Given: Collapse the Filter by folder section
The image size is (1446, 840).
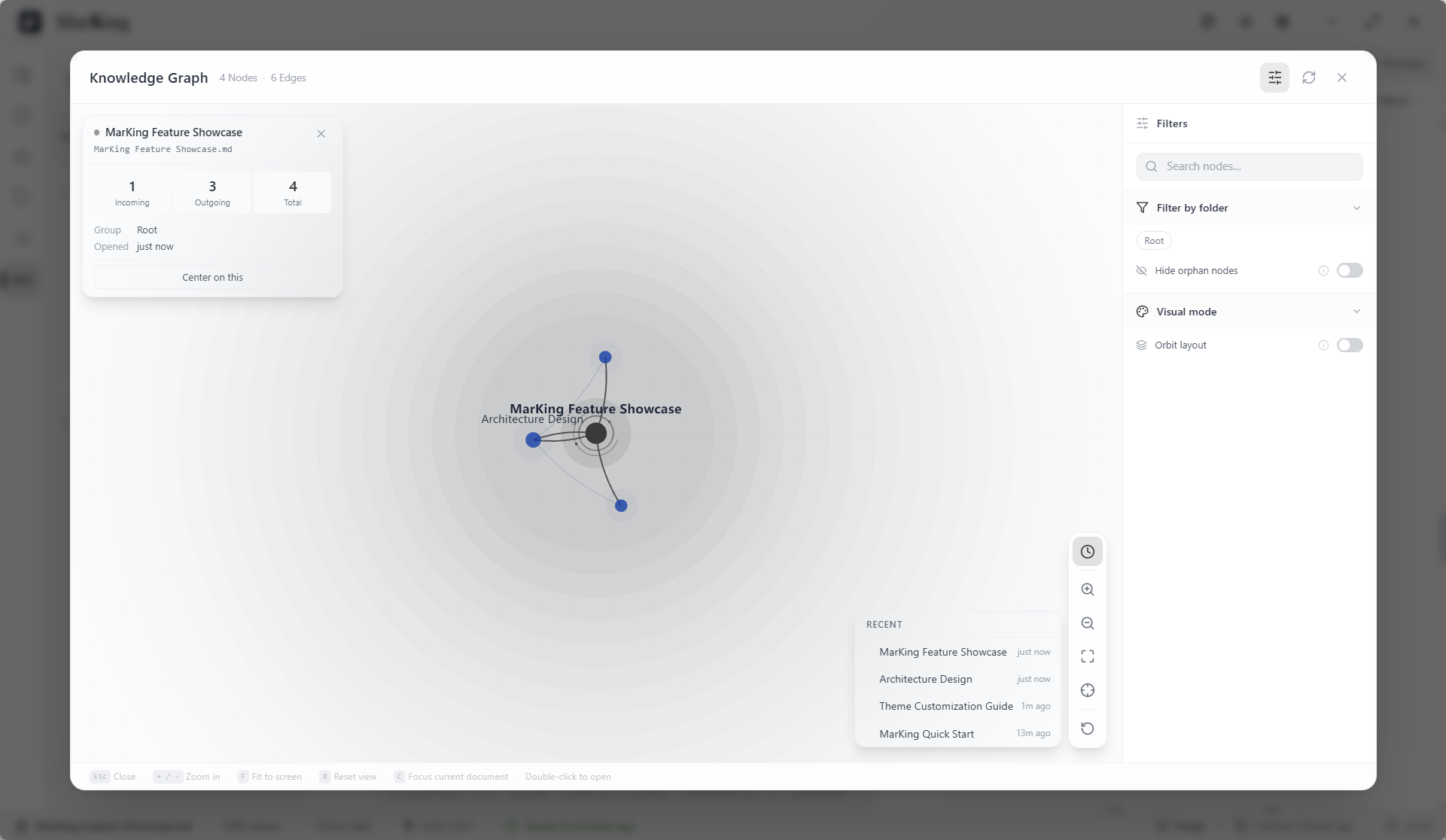Looking at the screenshot, I should point(1357,208).
